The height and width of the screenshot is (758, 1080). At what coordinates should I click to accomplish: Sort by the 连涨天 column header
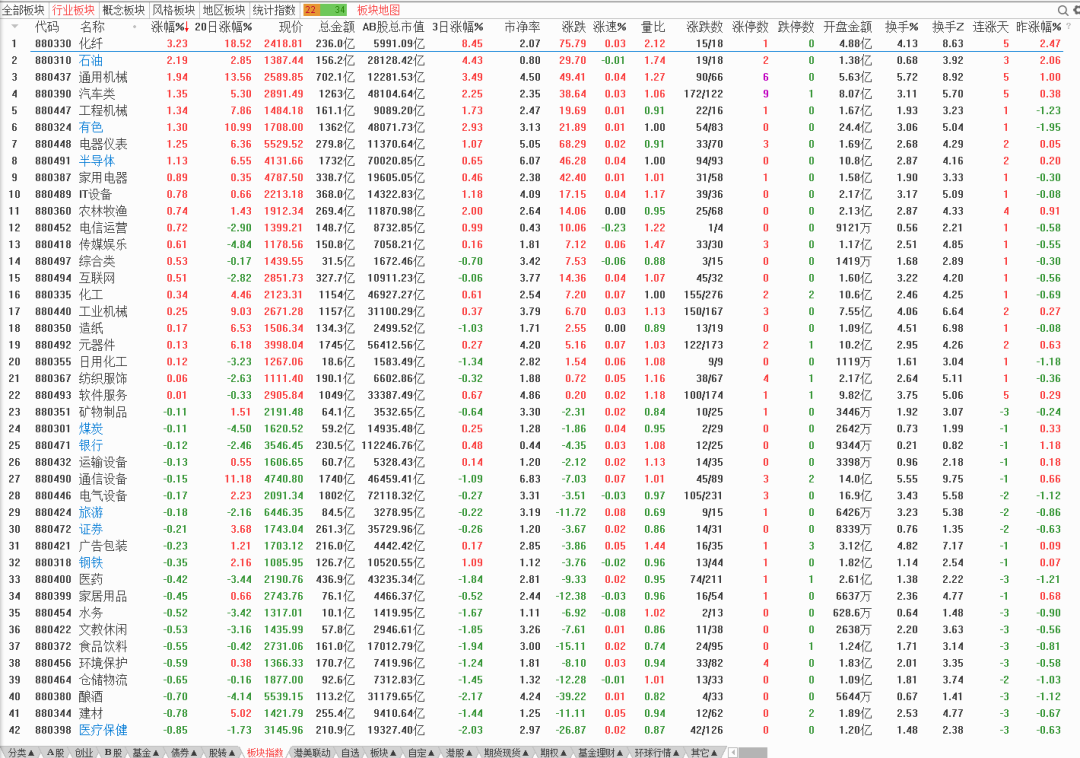tap(990, 27)
